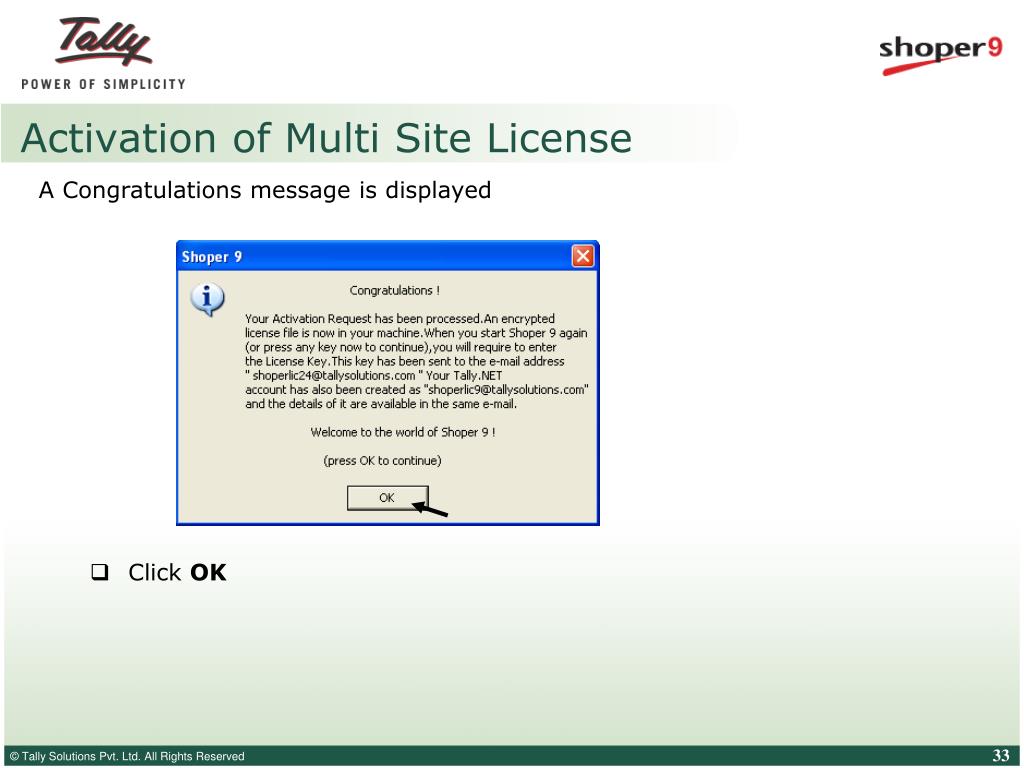Screen dimensions: 1024x768
Task: Click the "POWER OF SIMPLICITY" tagline
Action: 103,84
